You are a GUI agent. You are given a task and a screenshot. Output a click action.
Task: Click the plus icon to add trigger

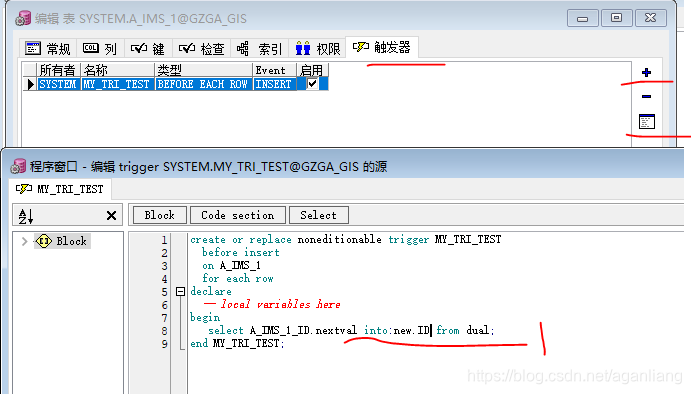pos(646,72)
